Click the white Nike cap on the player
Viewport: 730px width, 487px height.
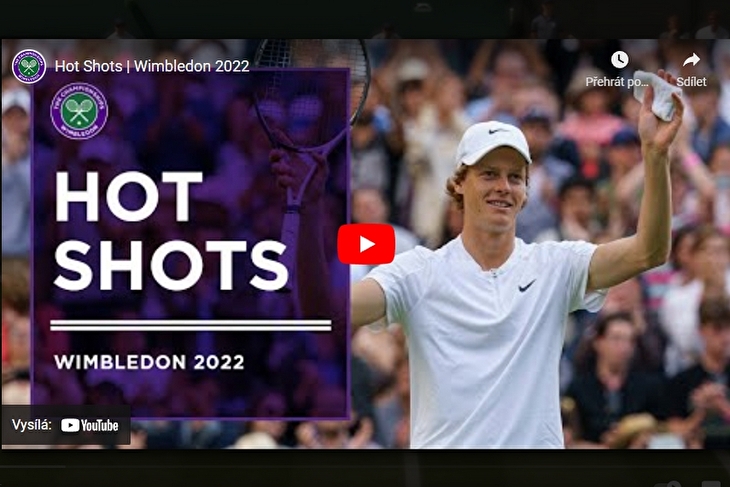click(x=493, y=142)
